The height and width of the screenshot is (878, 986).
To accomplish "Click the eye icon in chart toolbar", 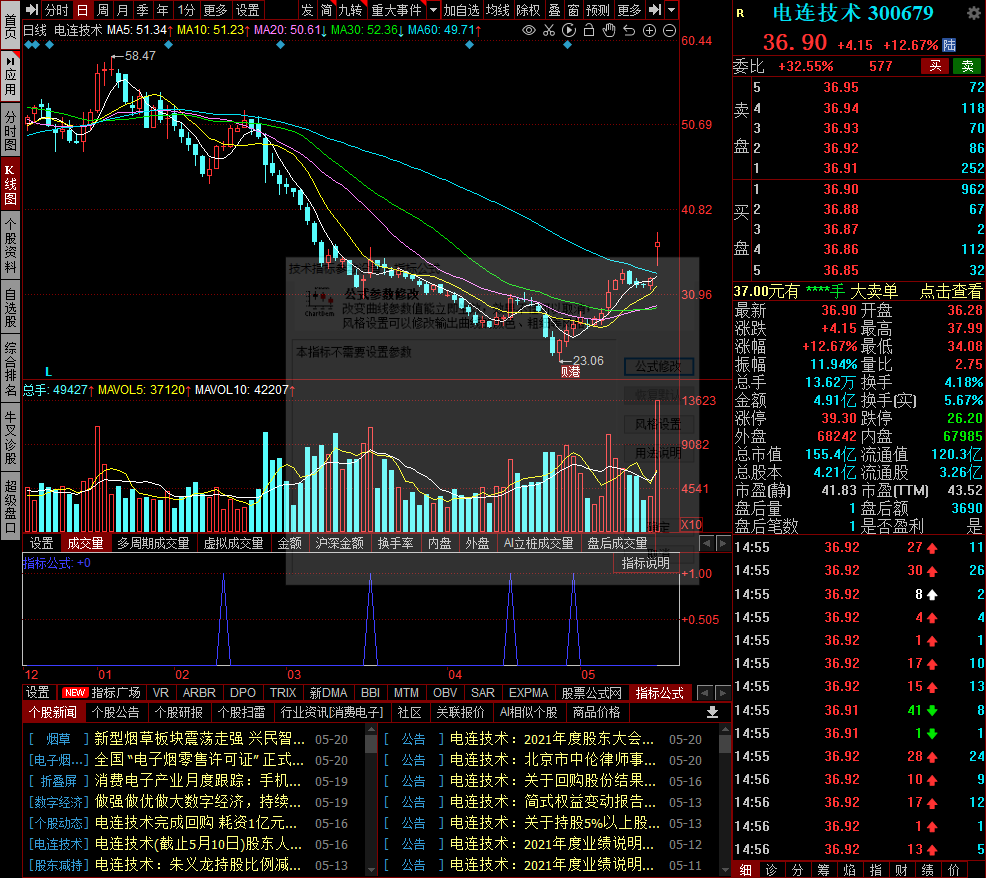I will click(529, 30).
